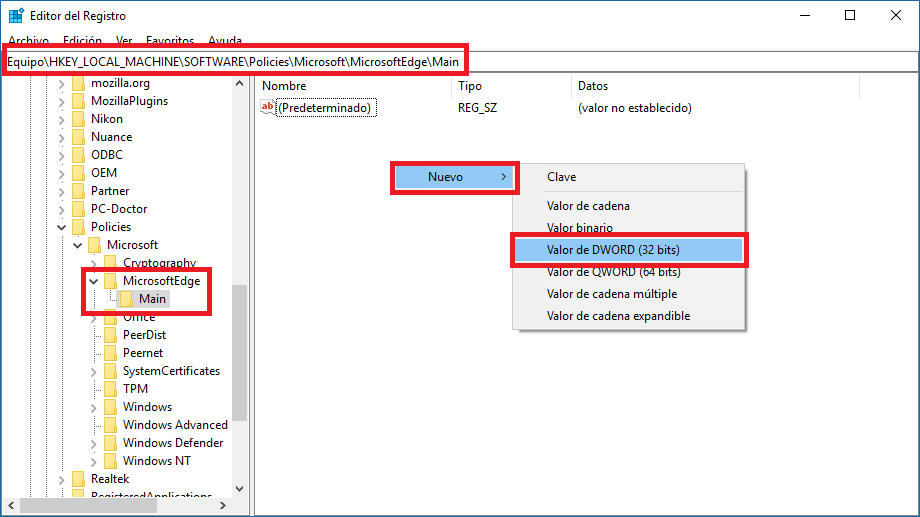
Task: Click the TPM folder icon
Action: [110, 389]
